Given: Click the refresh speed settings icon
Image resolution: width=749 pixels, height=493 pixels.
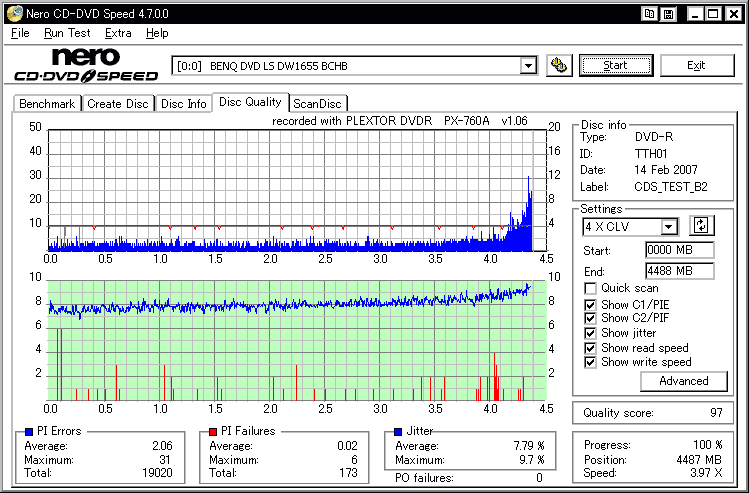Looking at the screenshot, I should [x=701, y=225].
